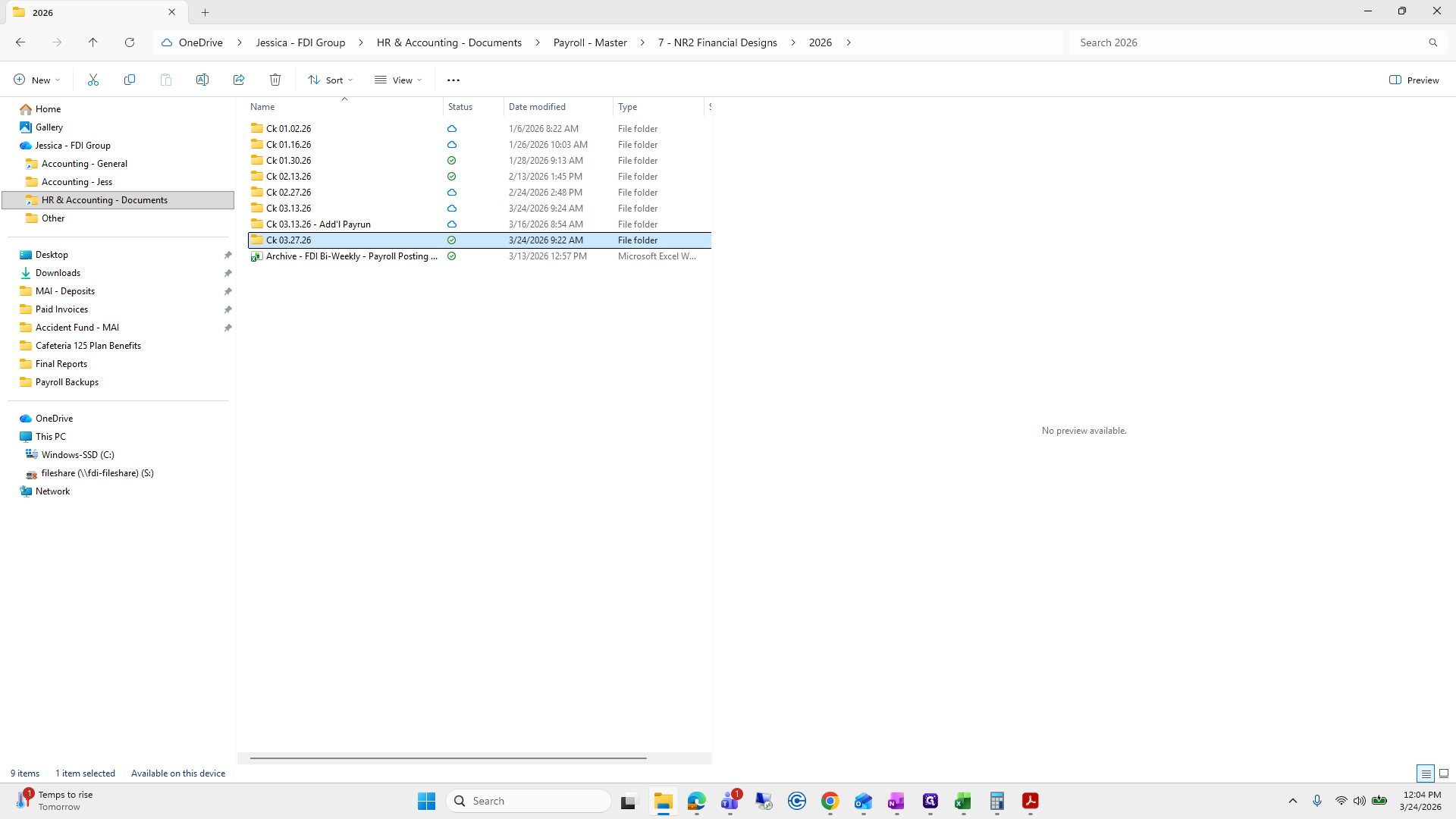Image resolution: width=1456 pixels, height=819 pixels.
Task: Click Available on this device link
Action: (178, 773)
